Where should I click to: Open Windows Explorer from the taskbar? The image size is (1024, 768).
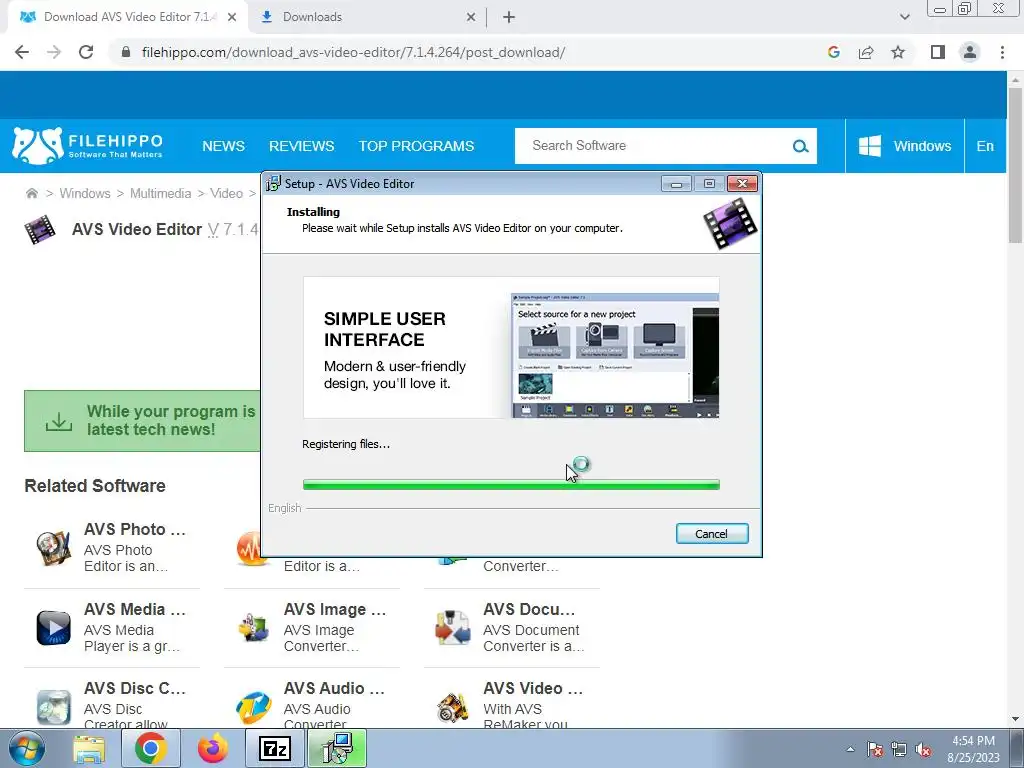point(89,749)
